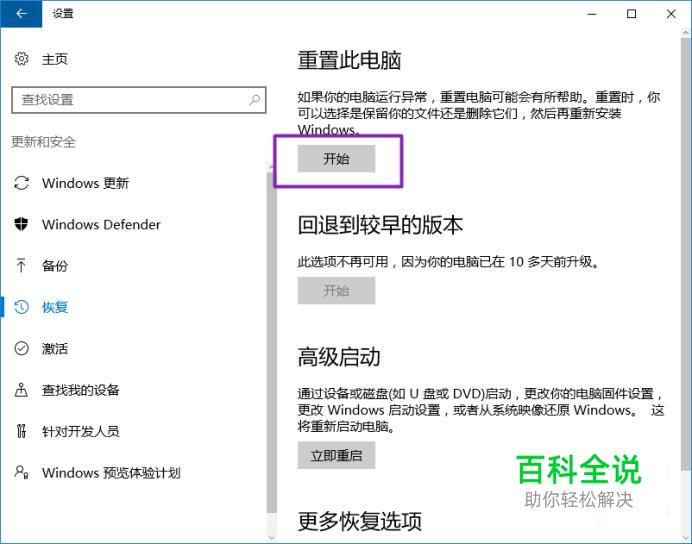
Task: Open Windows 更新 settings page
Action: [85, 183]
